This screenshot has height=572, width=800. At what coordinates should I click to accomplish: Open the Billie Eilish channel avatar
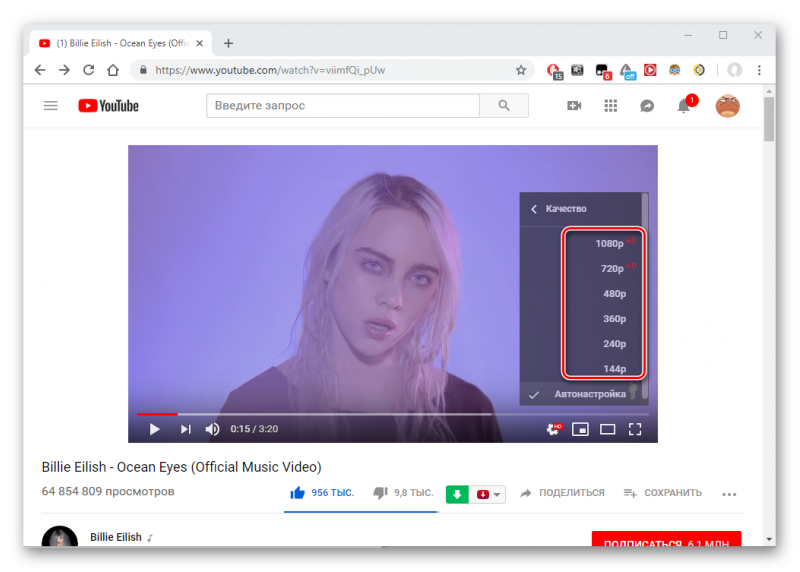[x=60, y=537]
